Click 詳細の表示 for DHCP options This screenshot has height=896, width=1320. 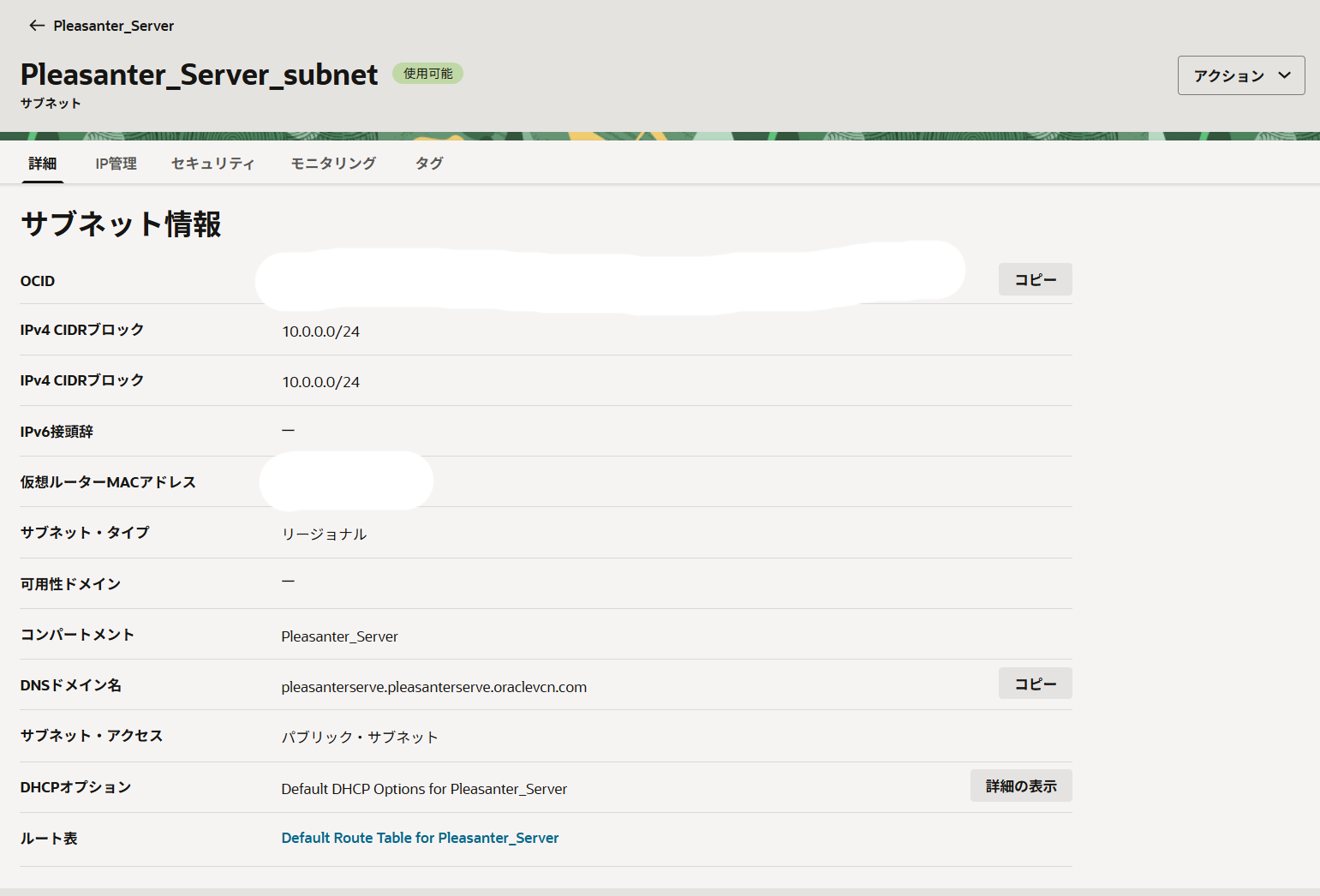tap(1021, 785)
